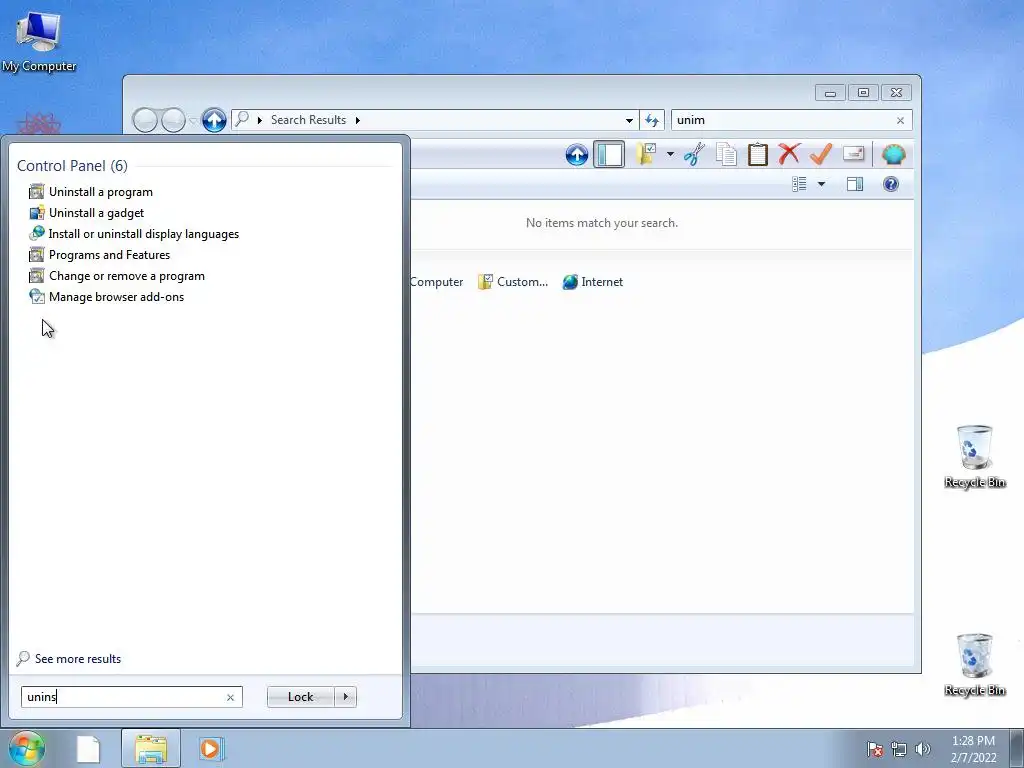Click the blue Up arrow beside address bar
The height and width of the screenshot is (768, 1024).
click(214, 120)
